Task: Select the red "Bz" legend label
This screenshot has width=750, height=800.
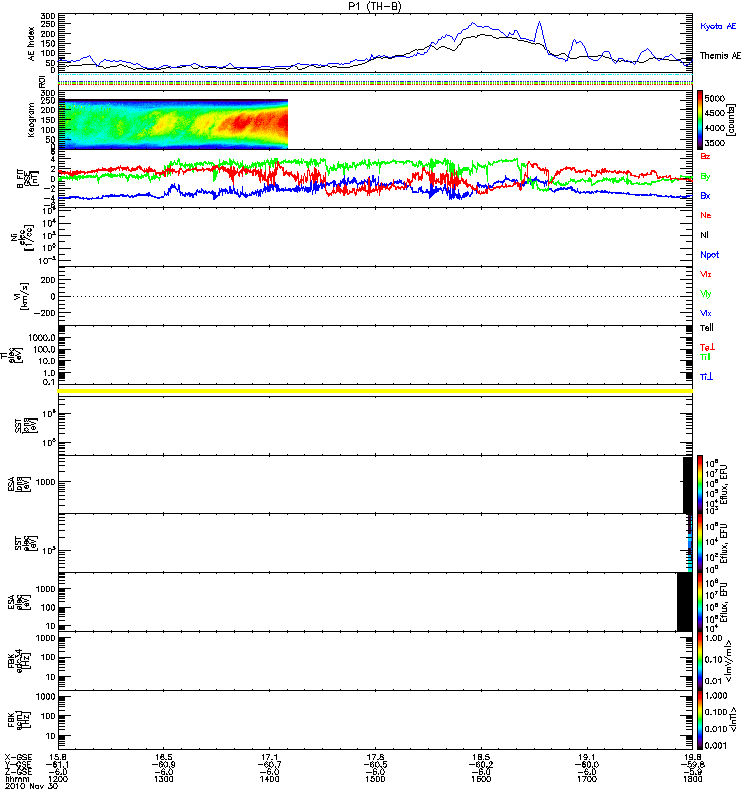Action: [x=705, y=157]
